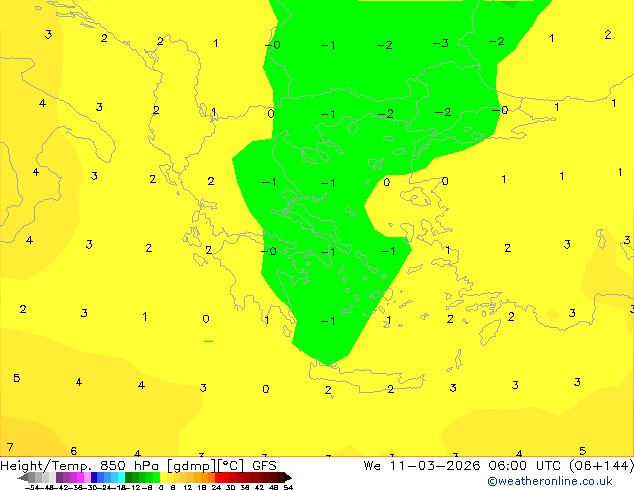Click the -3 temperature value on the map
Screen dimensions: 634x490
(x=441, y=43)
